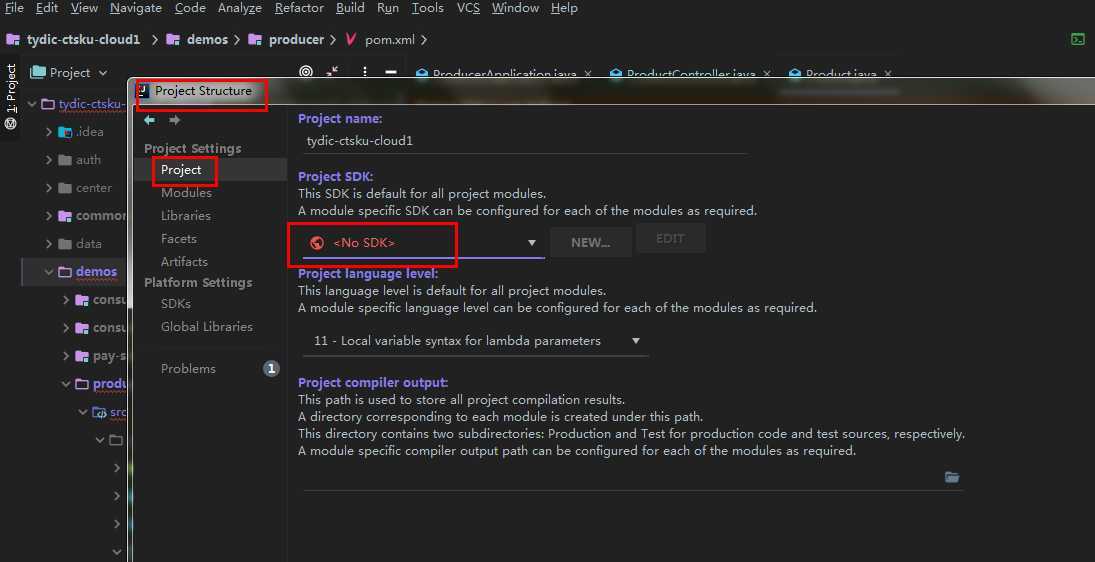
Task: Open the Project language level dropdown
Action: 476,341
